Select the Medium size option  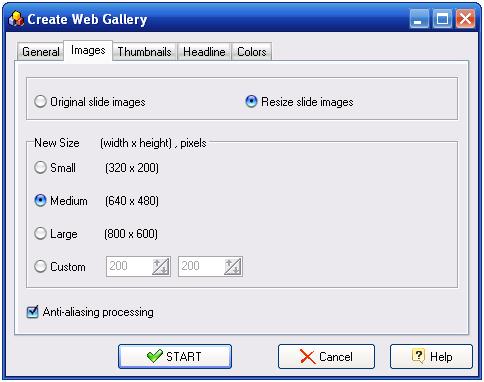click(x=61, y=201)
